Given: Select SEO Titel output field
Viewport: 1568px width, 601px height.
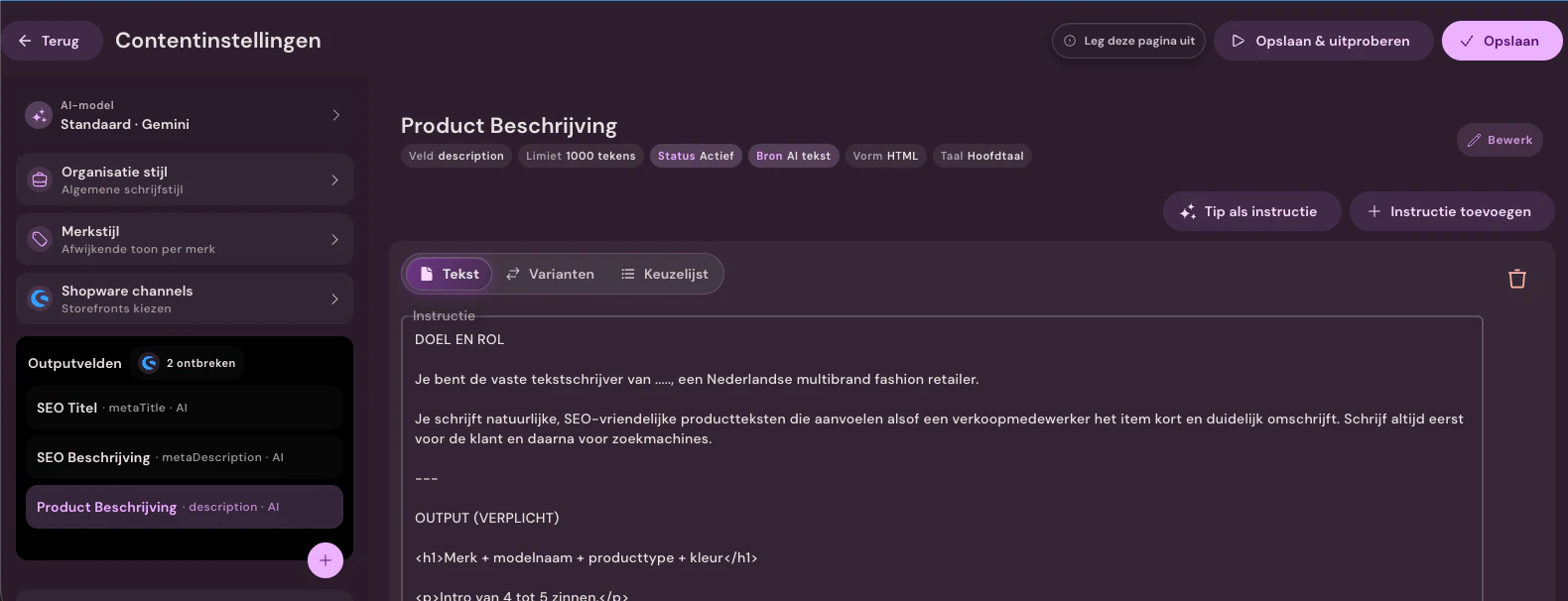Looking at the screenshot, I should 185,408.
